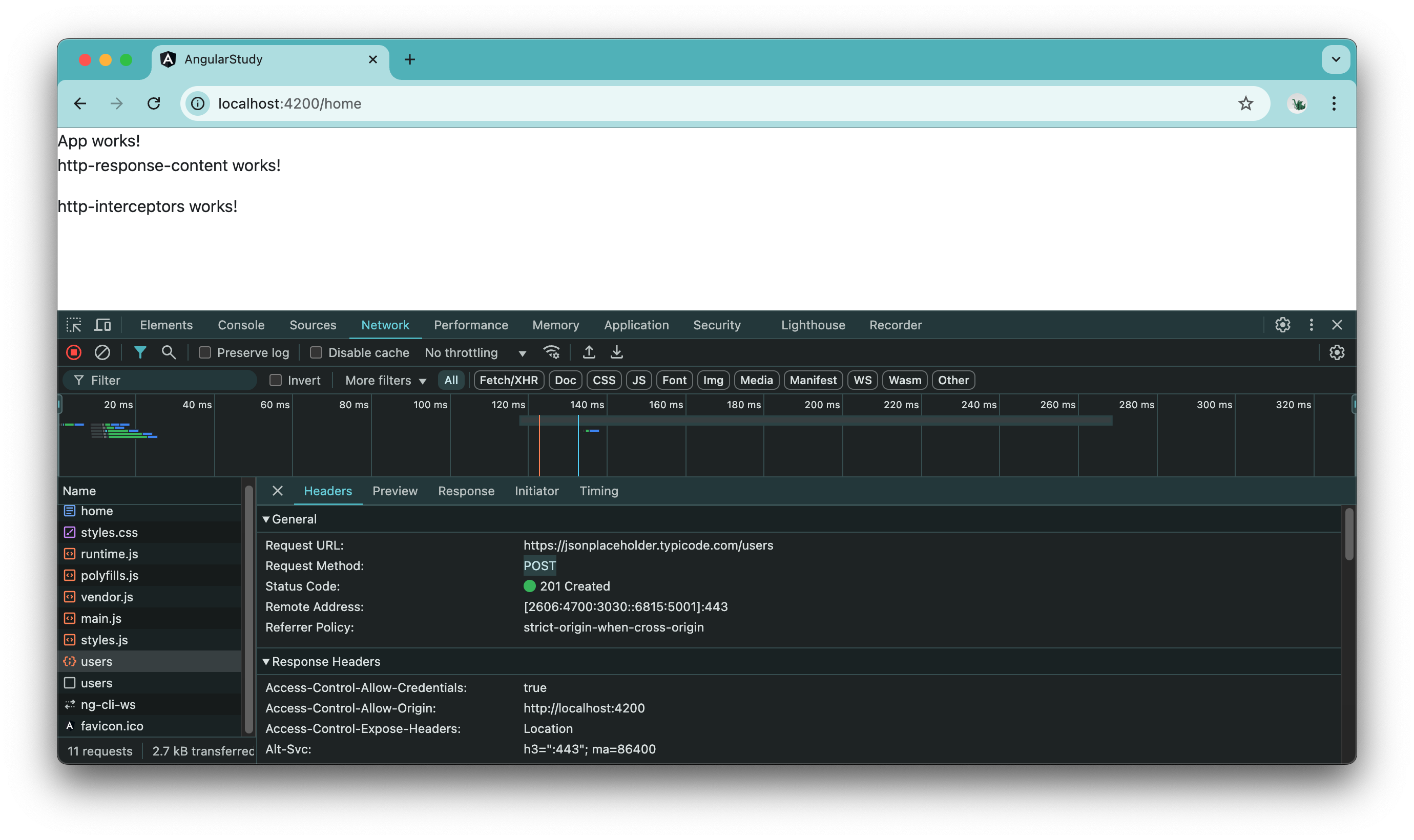Enable the Preserve log checkbox

pyautogui.click(x=206, y=352)
